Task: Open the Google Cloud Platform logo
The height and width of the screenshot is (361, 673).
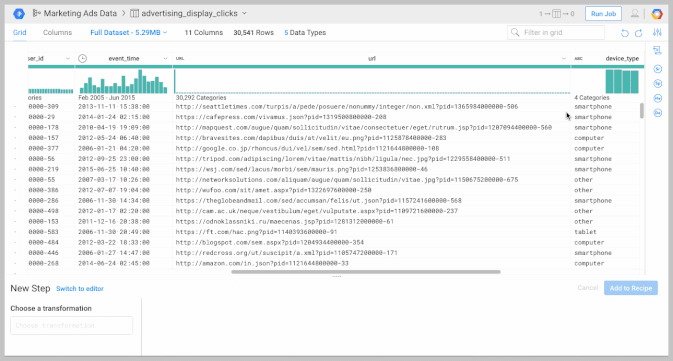Action: pyautogui.click(x=657, y=14)
